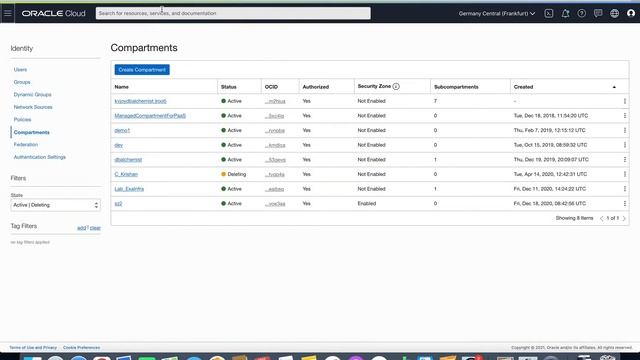Open the language globe icon

point(614,13)
